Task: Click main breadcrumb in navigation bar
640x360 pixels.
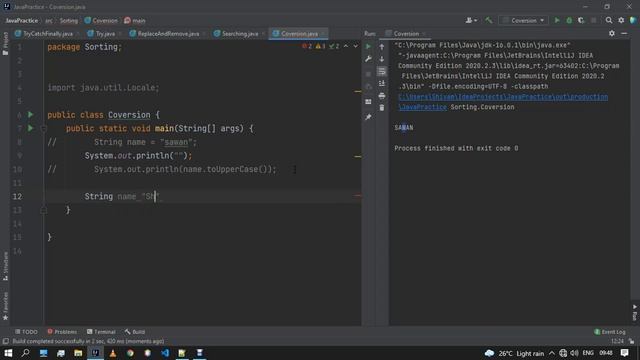Action: 135,20
